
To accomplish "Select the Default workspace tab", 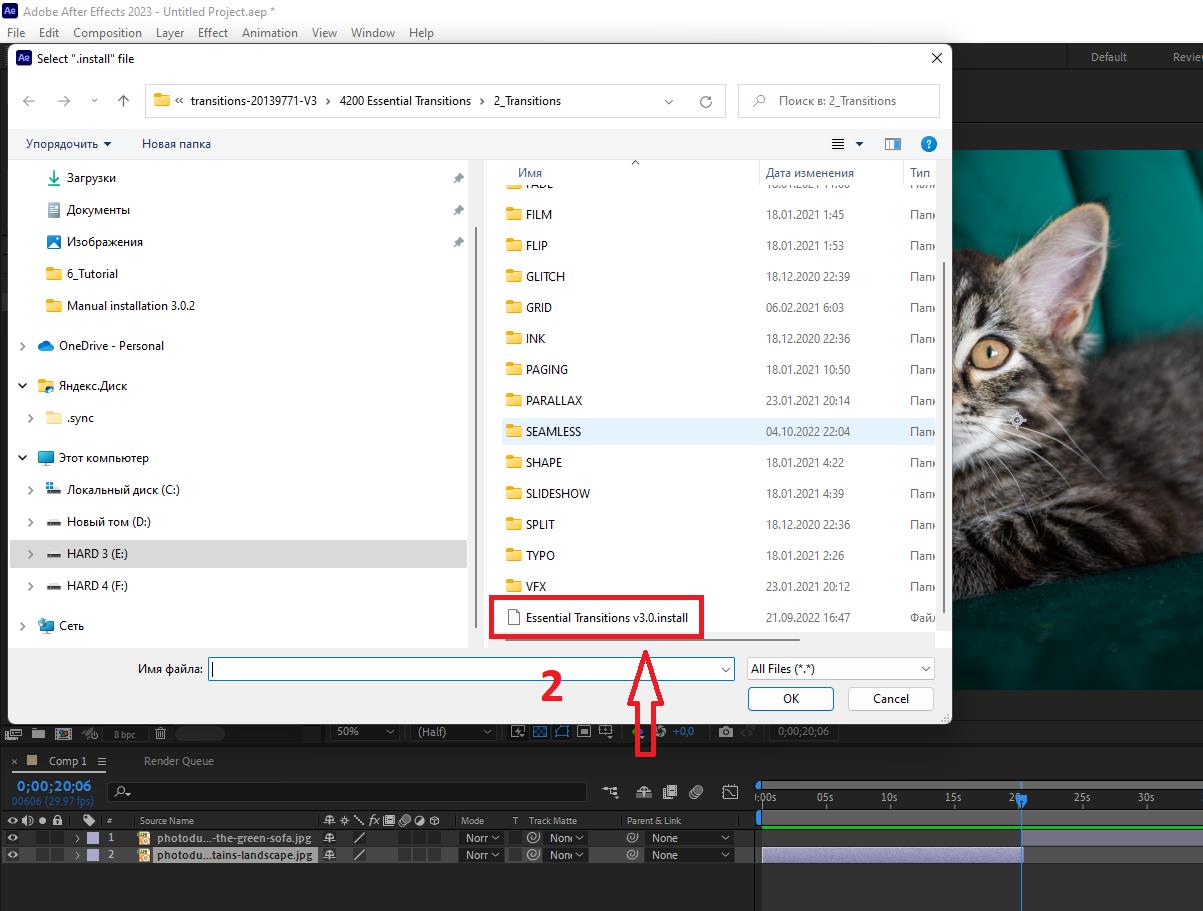I will 1108,57.
